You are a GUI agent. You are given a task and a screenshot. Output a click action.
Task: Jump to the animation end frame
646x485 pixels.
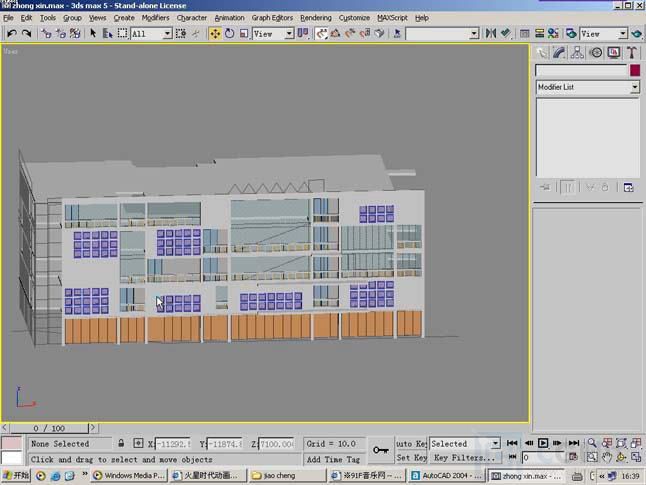[573, 443]
